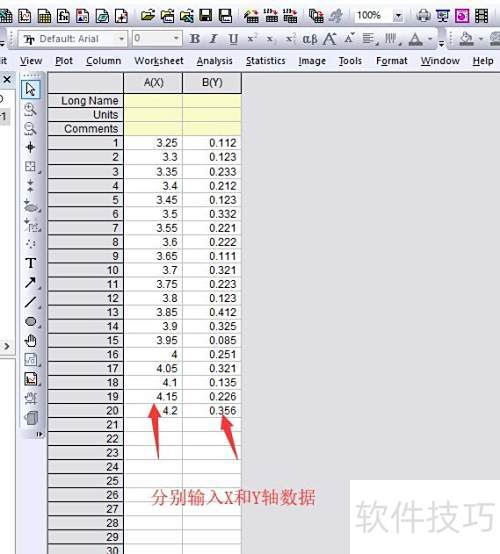This screenshot has width=500, height=554.
Task: Open the Worksheet menu
Action: [159, 61]
